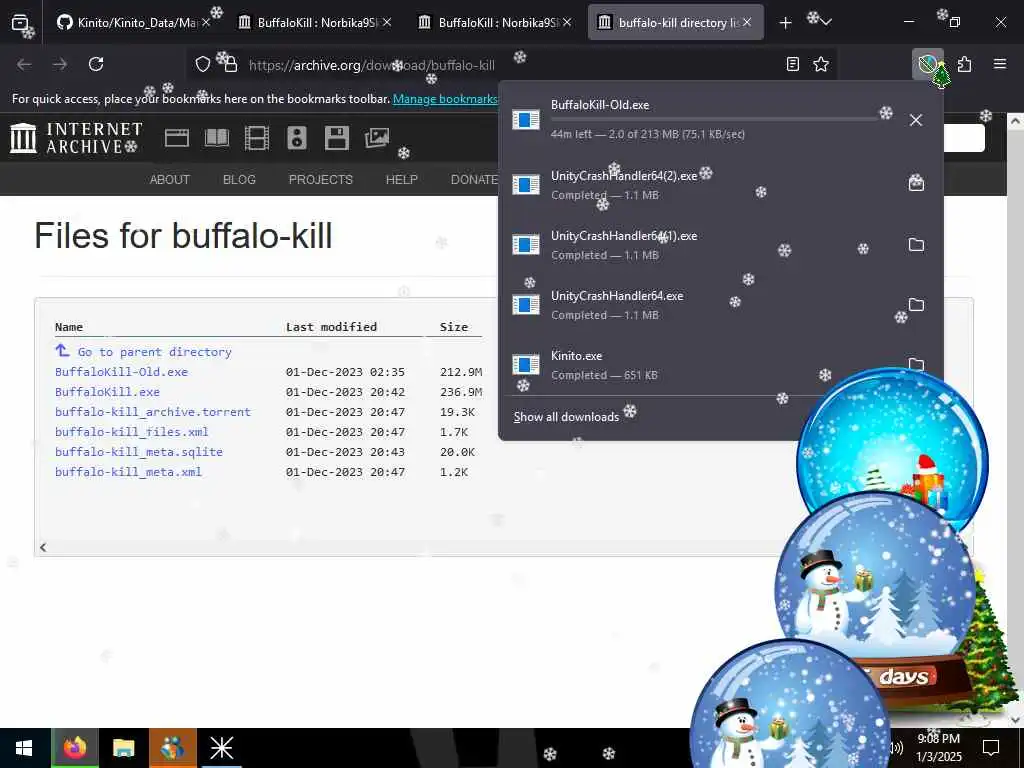Close the Kinito GitHub tab
The height and width of the screenshot is (768, 1024).
206,22
